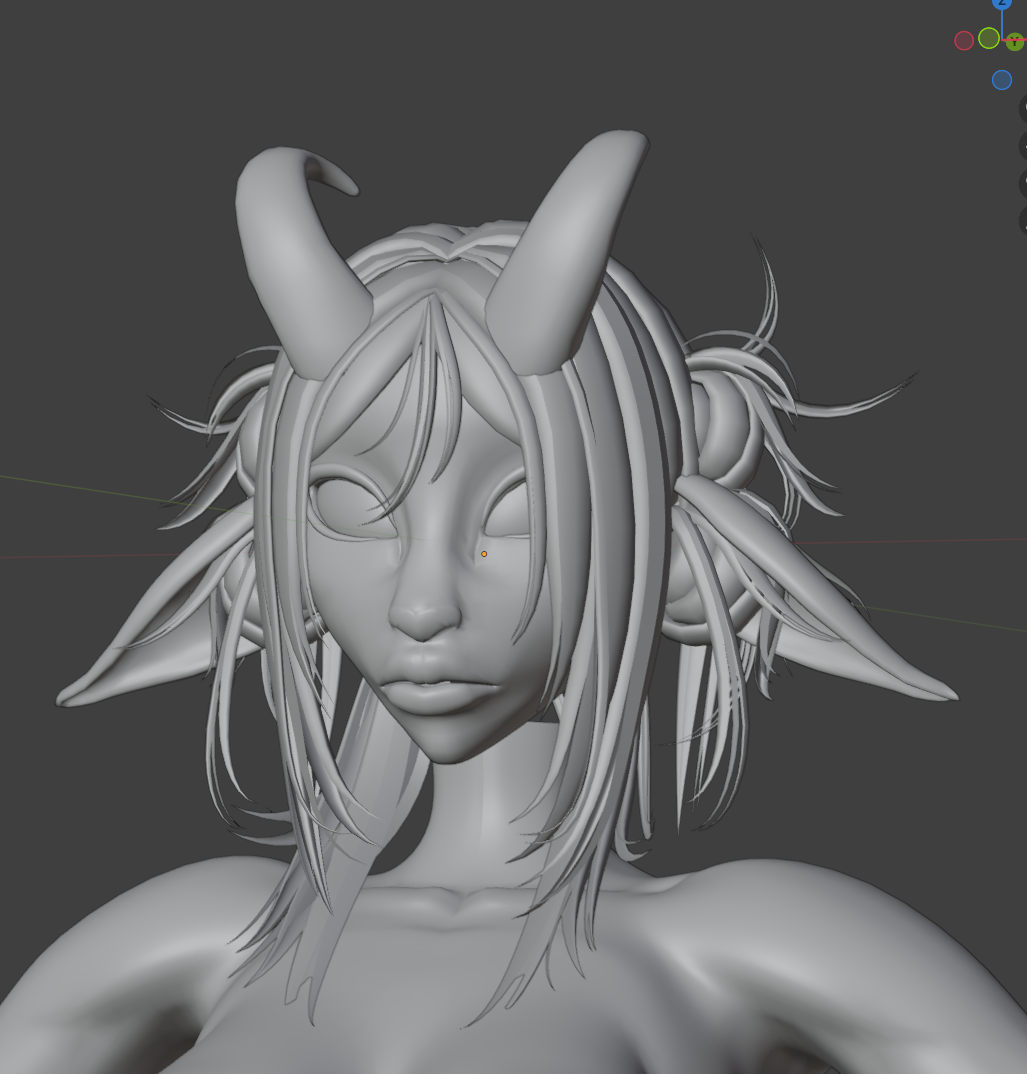Viewport: 1027px width, 1074px height.
Task: Click the hollow green negative Y axis circle
Action: 989,38
